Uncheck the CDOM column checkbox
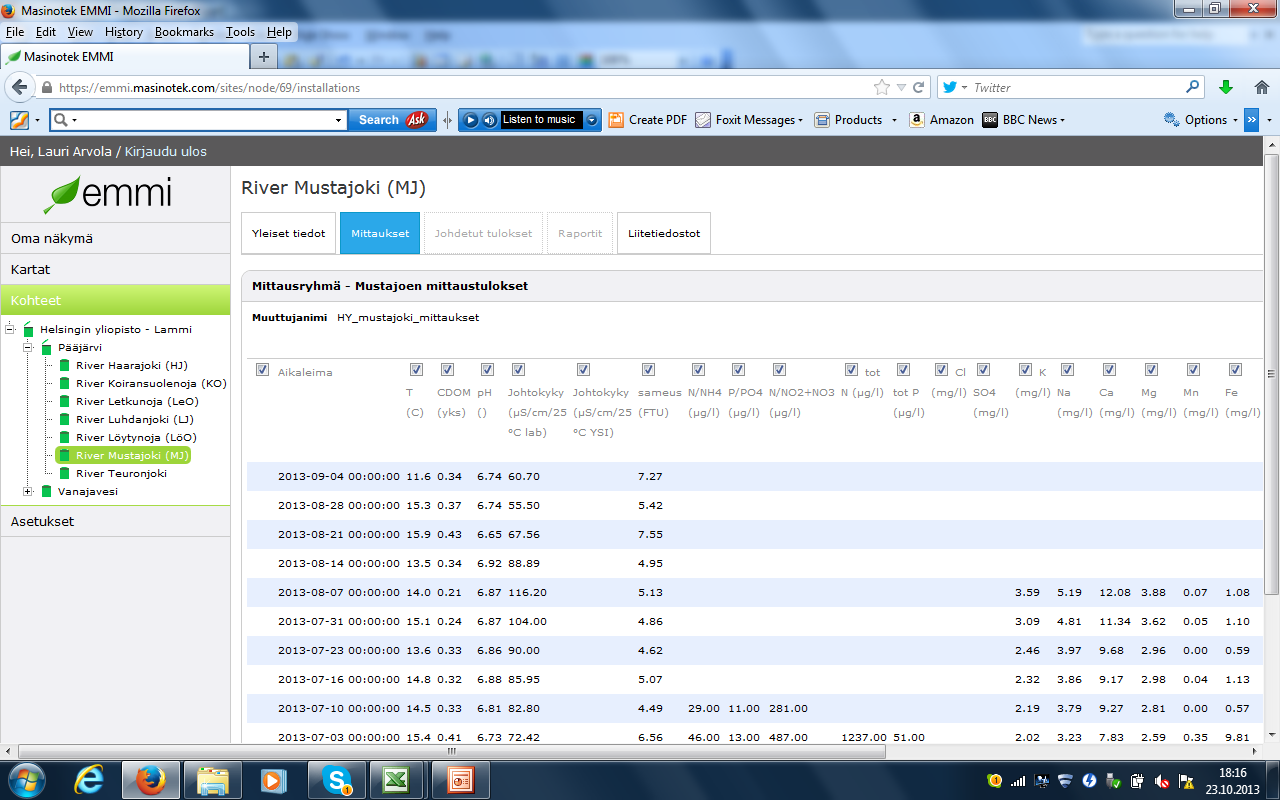Screen dimensions: 1280x800 point(447,370)
